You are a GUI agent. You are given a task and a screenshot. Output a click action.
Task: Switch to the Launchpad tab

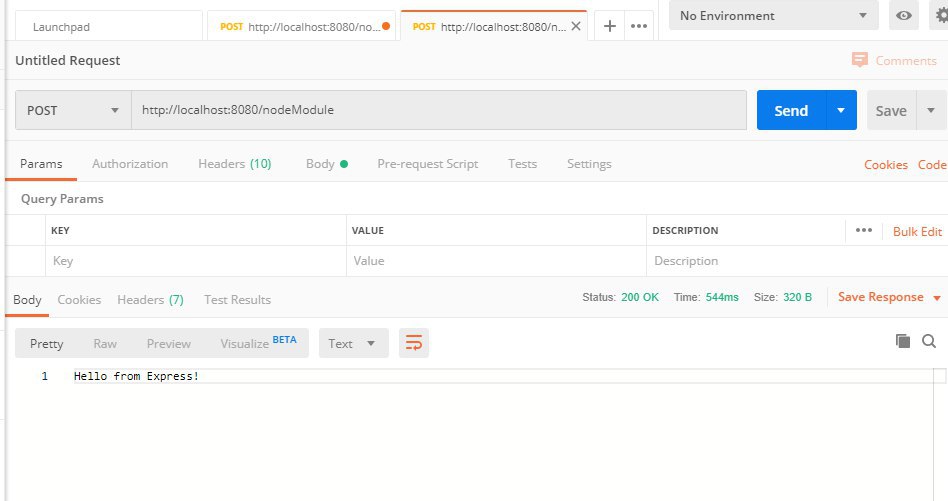coord(109,27)
